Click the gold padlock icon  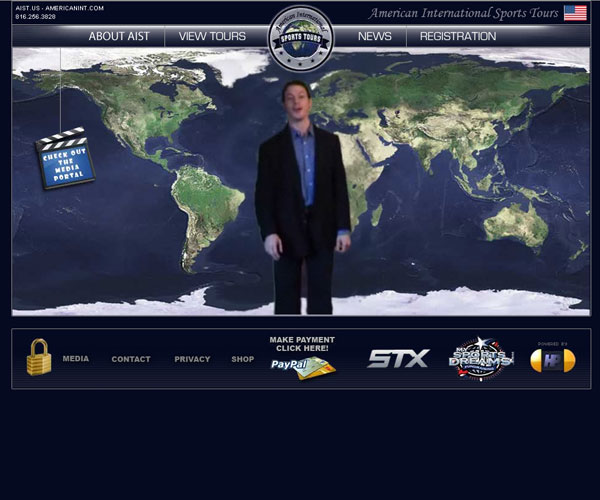point(39,357)
